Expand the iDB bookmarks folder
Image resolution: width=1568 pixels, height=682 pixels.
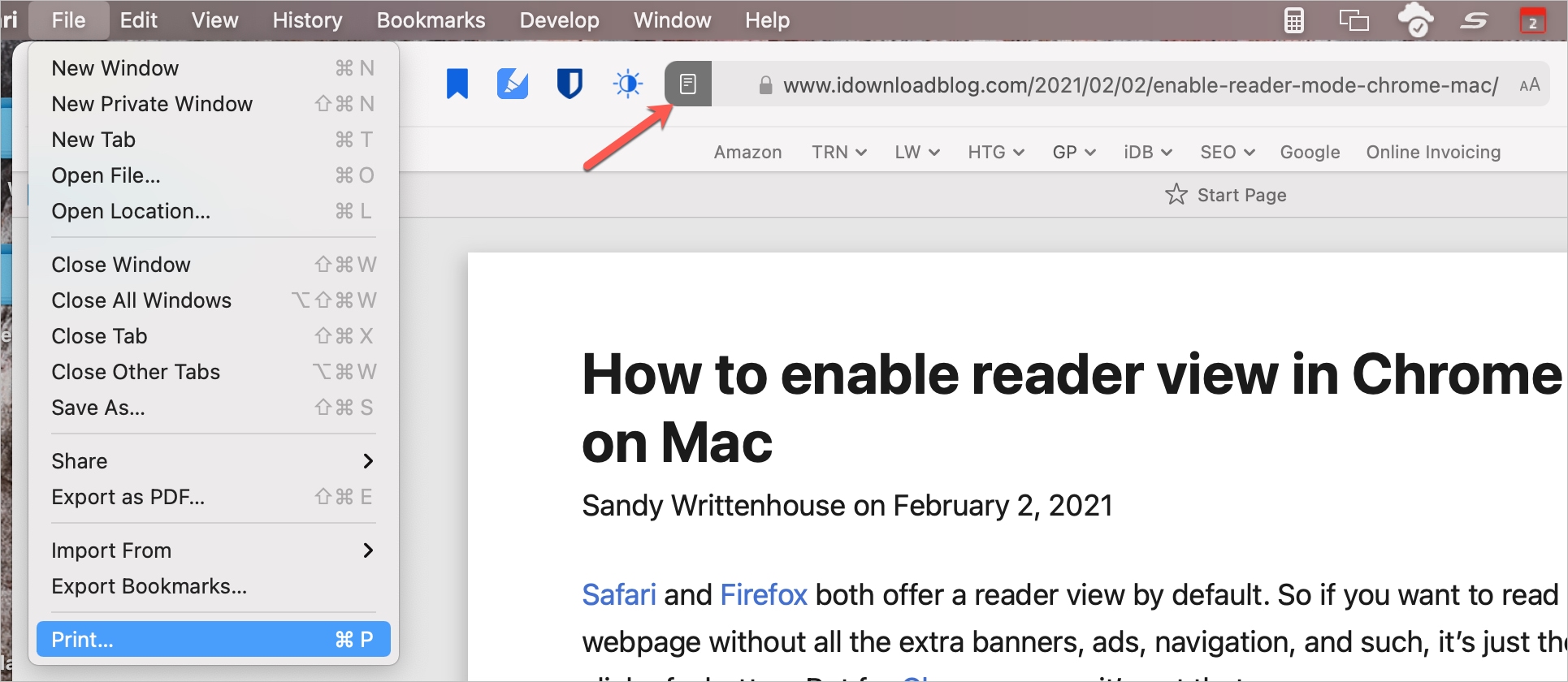1148,152
